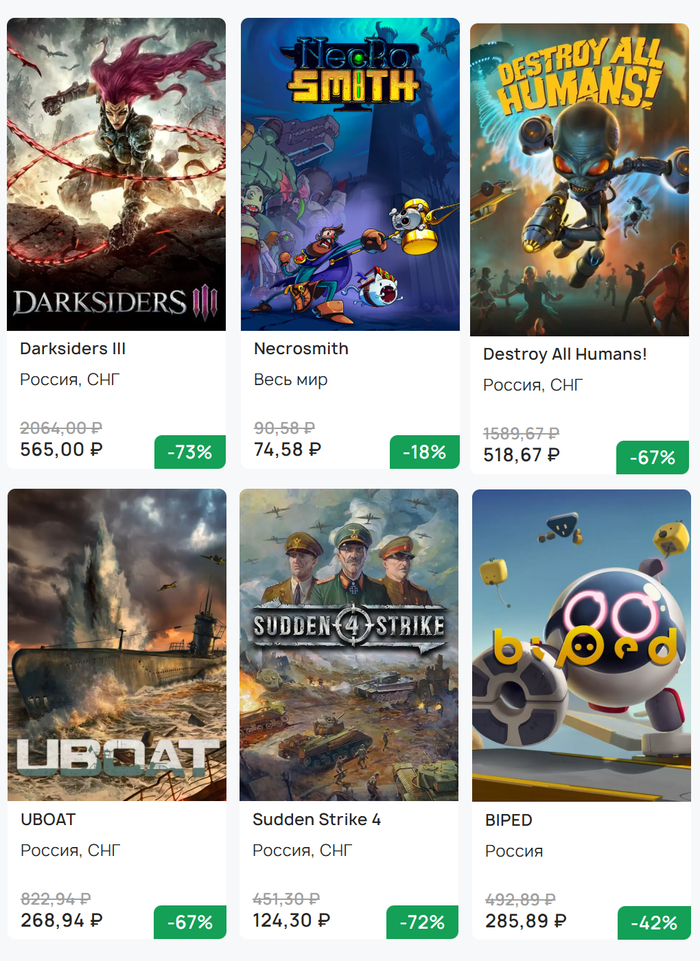This screenshot has height=961, width=700.
Task: Click the -73% discount badge
Action: click(190, 452)
